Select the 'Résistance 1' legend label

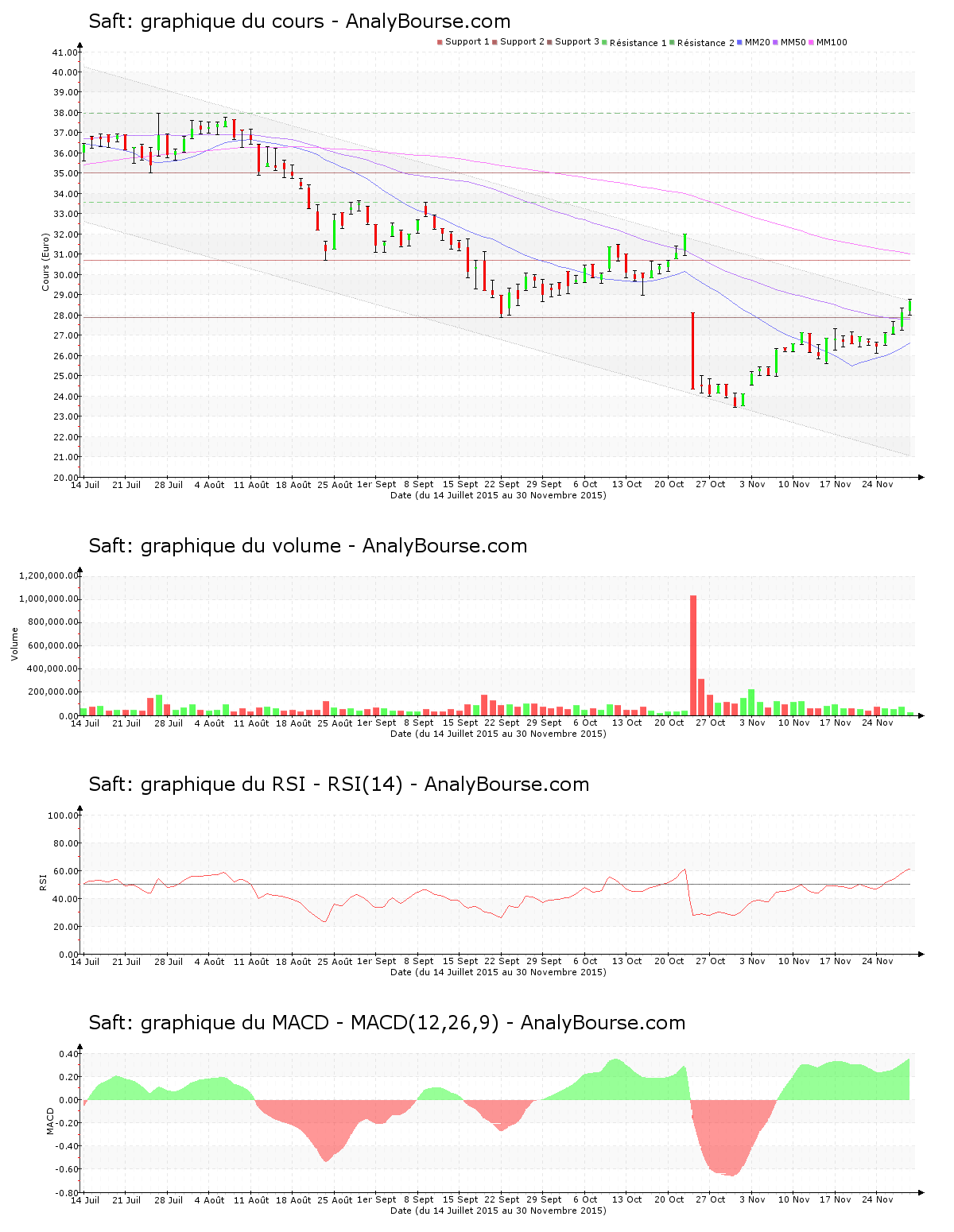point(638,43)
